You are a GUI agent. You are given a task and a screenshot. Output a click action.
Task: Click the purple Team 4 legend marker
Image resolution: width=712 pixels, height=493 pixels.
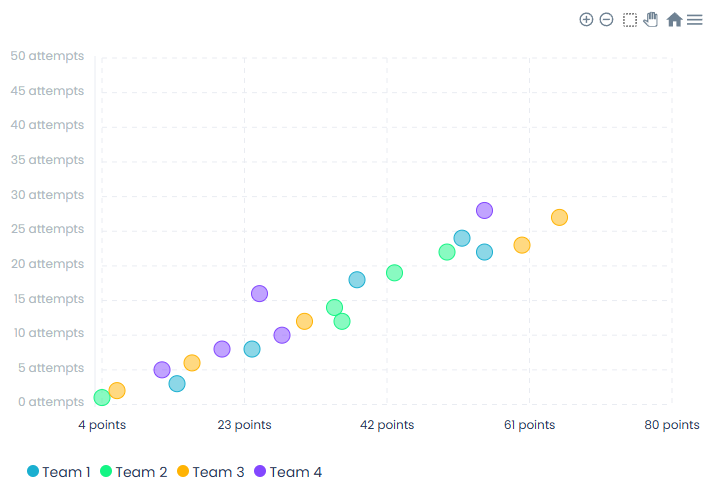pos(260,472)
